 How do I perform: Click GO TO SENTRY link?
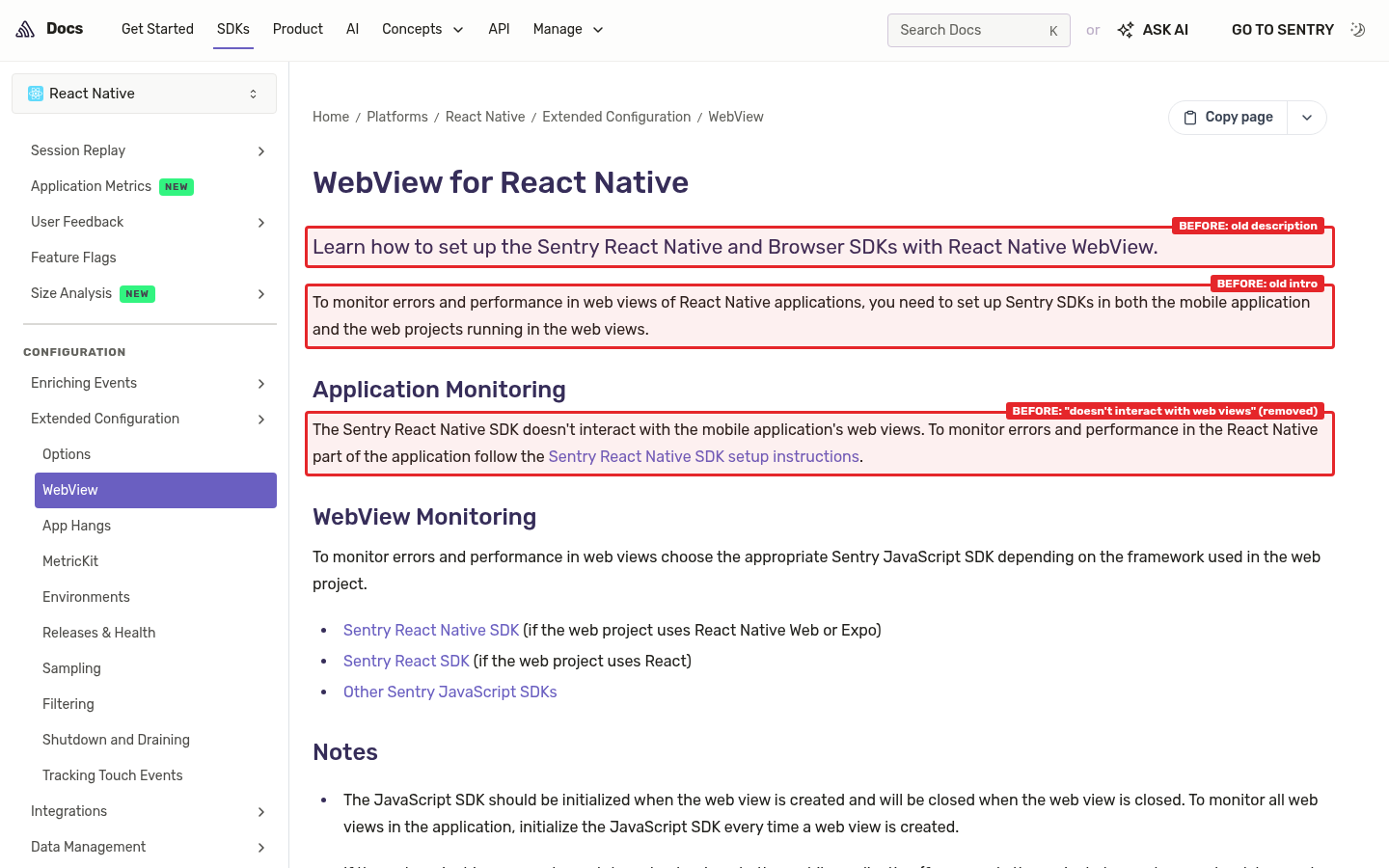point(1283,30)
